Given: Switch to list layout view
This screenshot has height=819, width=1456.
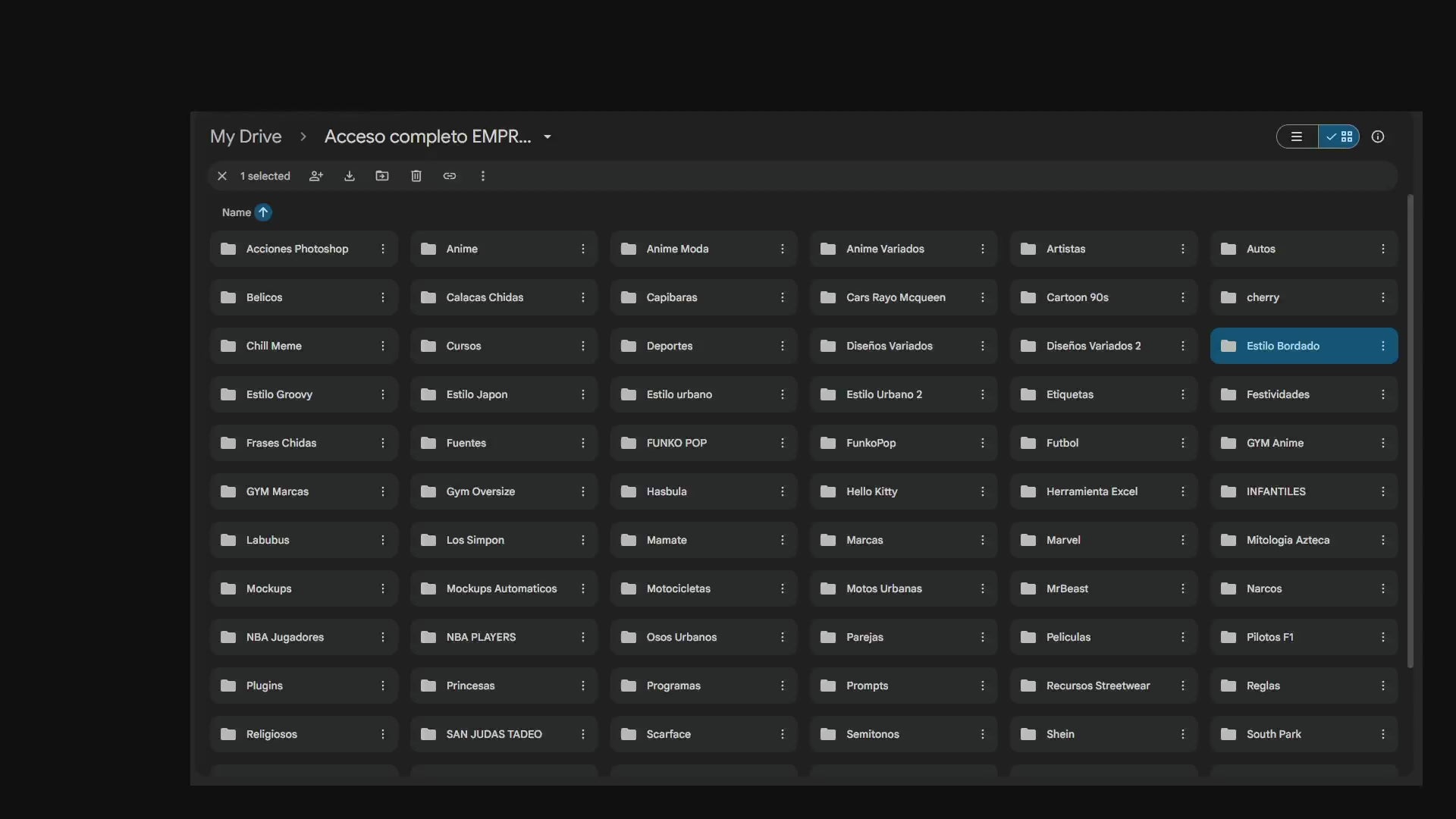Looking at the screenshot, I should tap(1297, 136).
